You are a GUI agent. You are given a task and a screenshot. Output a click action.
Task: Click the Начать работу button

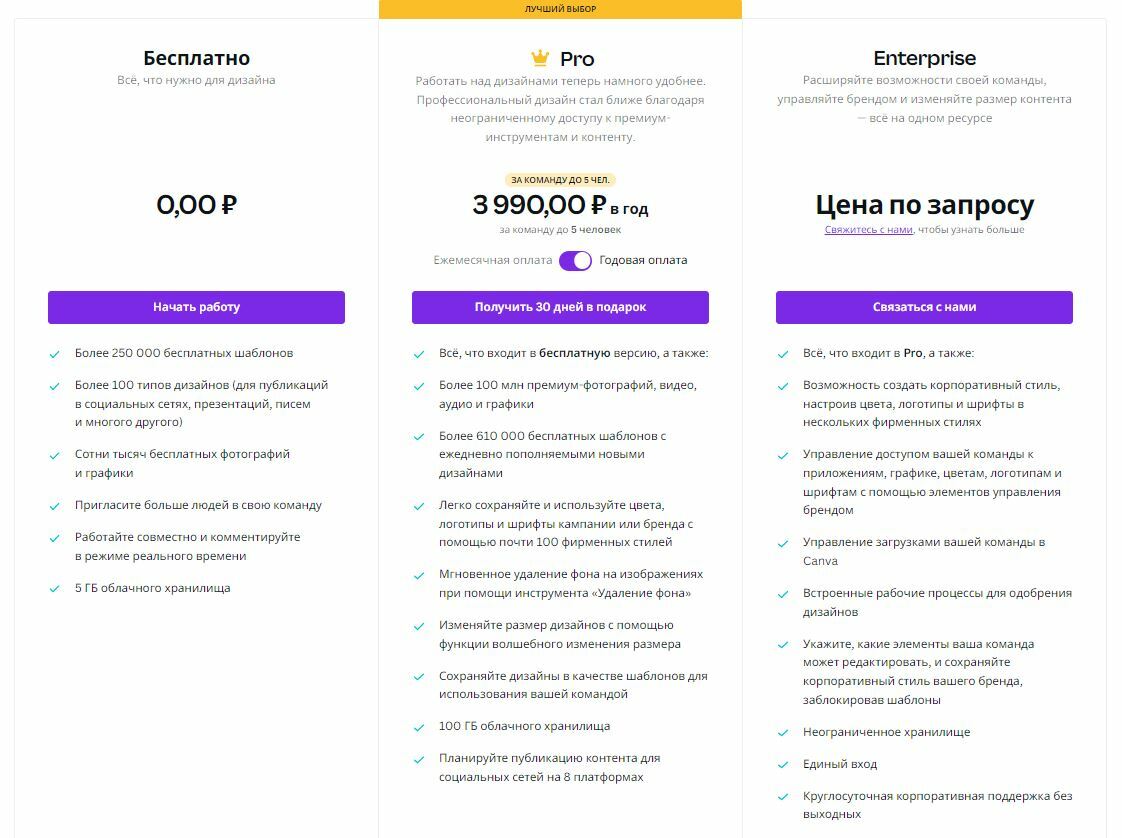[x=196, y=307]
